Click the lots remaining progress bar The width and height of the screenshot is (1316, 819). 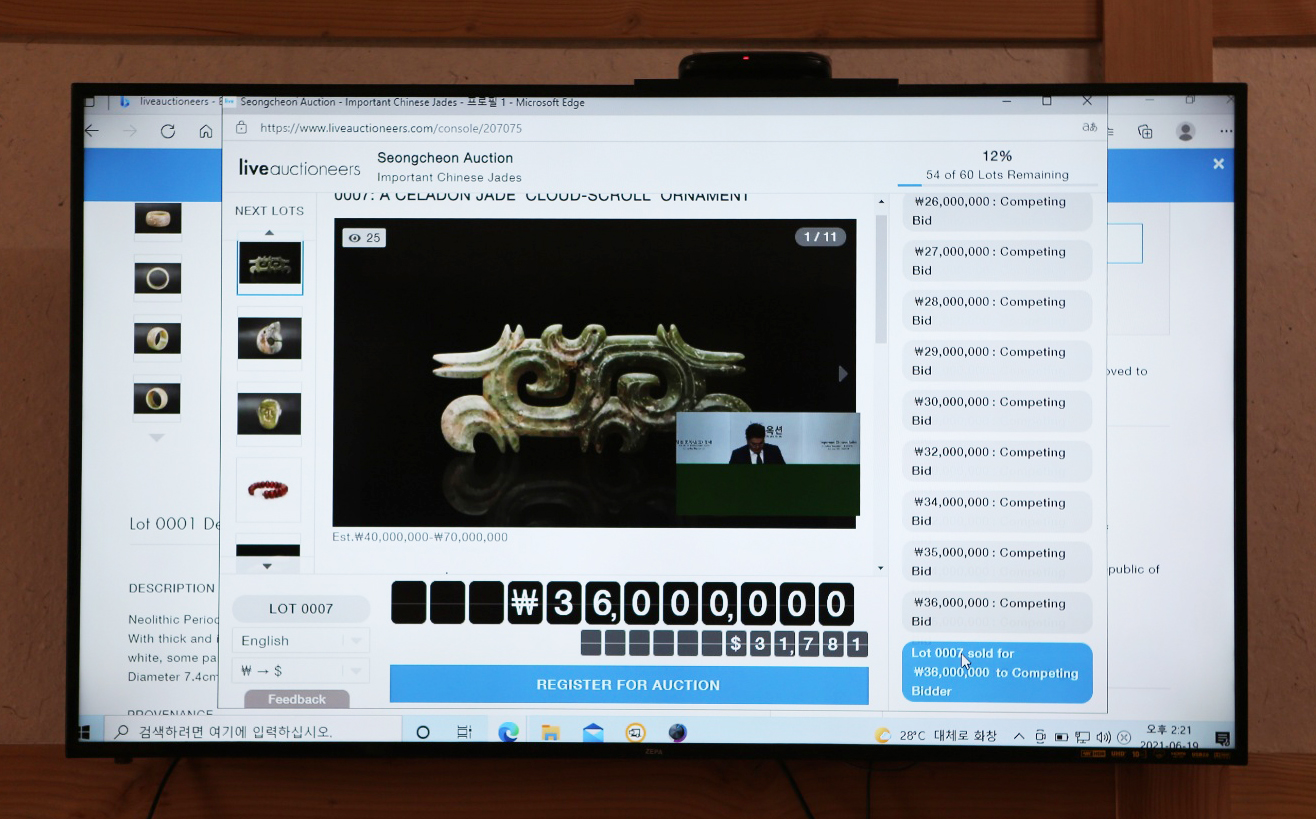(x=997, y=185)
